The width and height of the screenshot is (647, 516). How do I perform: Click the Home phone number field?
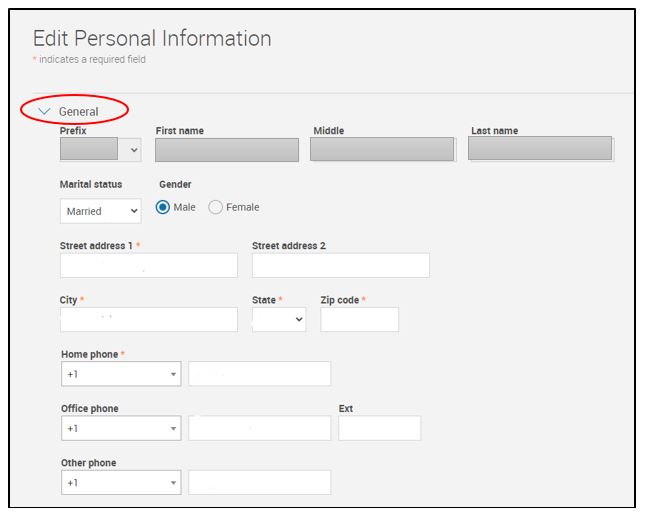259,374
